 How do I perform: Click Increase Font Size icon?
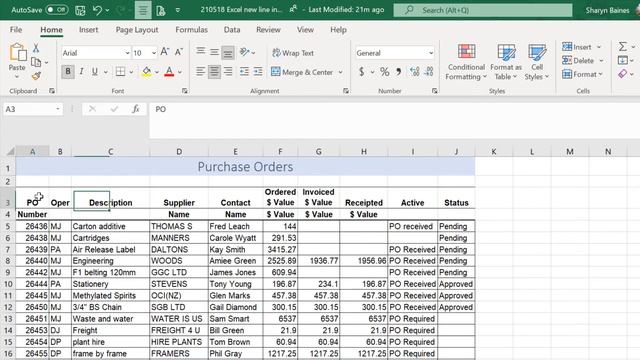pyautogui.click(x=165, y=52)
